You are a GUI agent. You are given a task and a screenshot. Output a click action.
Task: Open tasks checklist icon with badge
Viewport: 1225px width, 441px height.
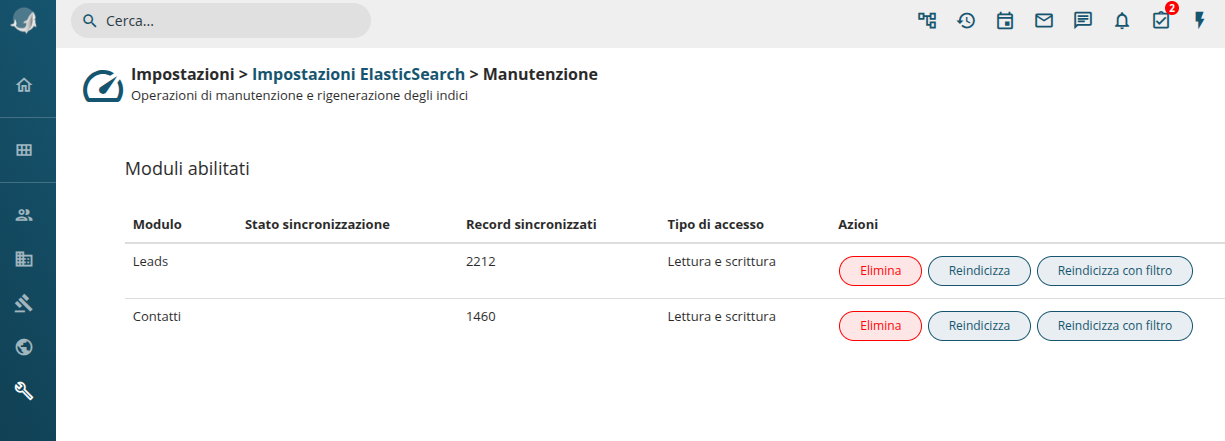[1161, 20]
